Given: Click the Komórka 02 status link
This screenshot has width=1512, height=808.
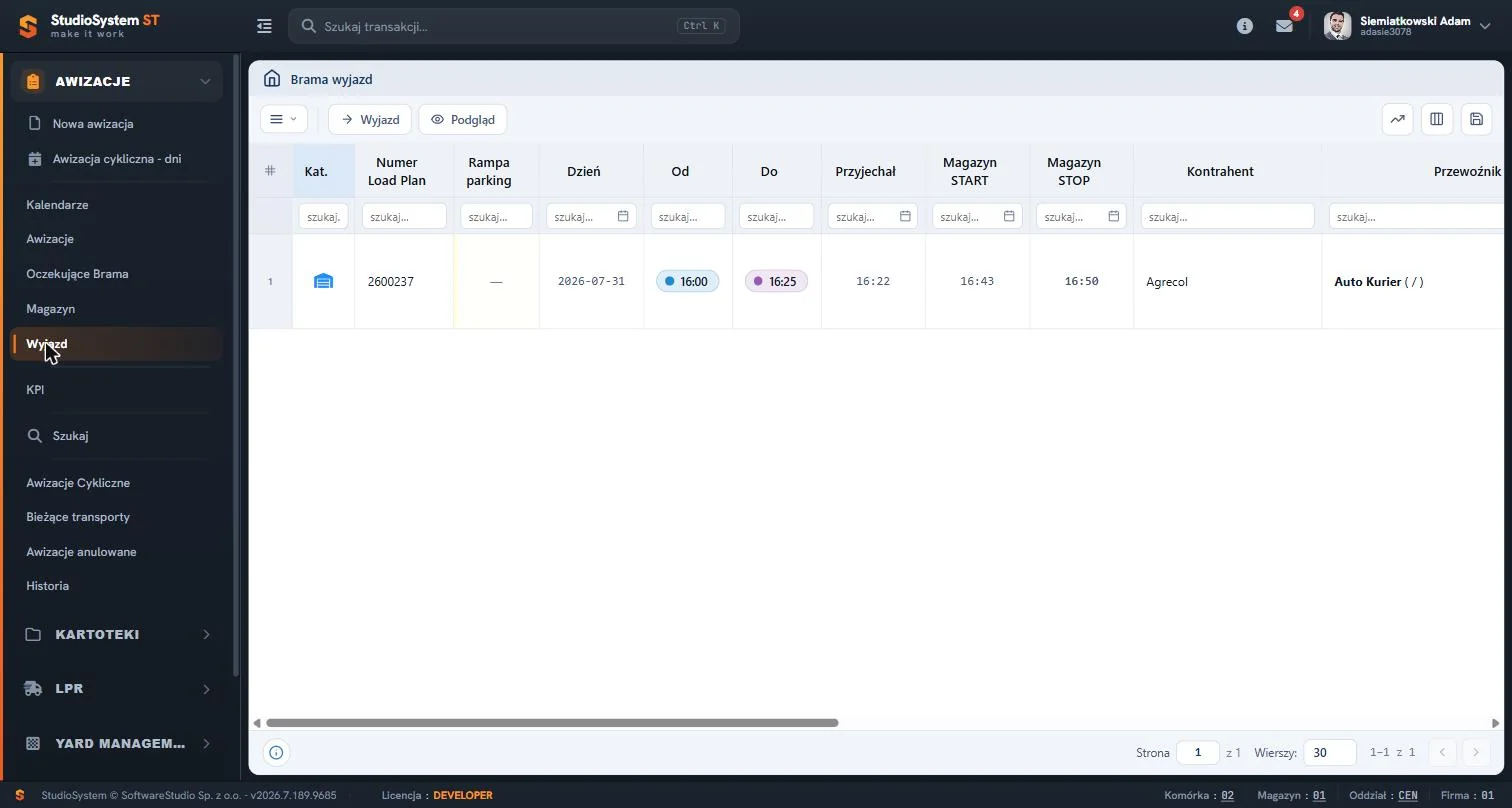Looking at the screenshot, I should 1228,796.
